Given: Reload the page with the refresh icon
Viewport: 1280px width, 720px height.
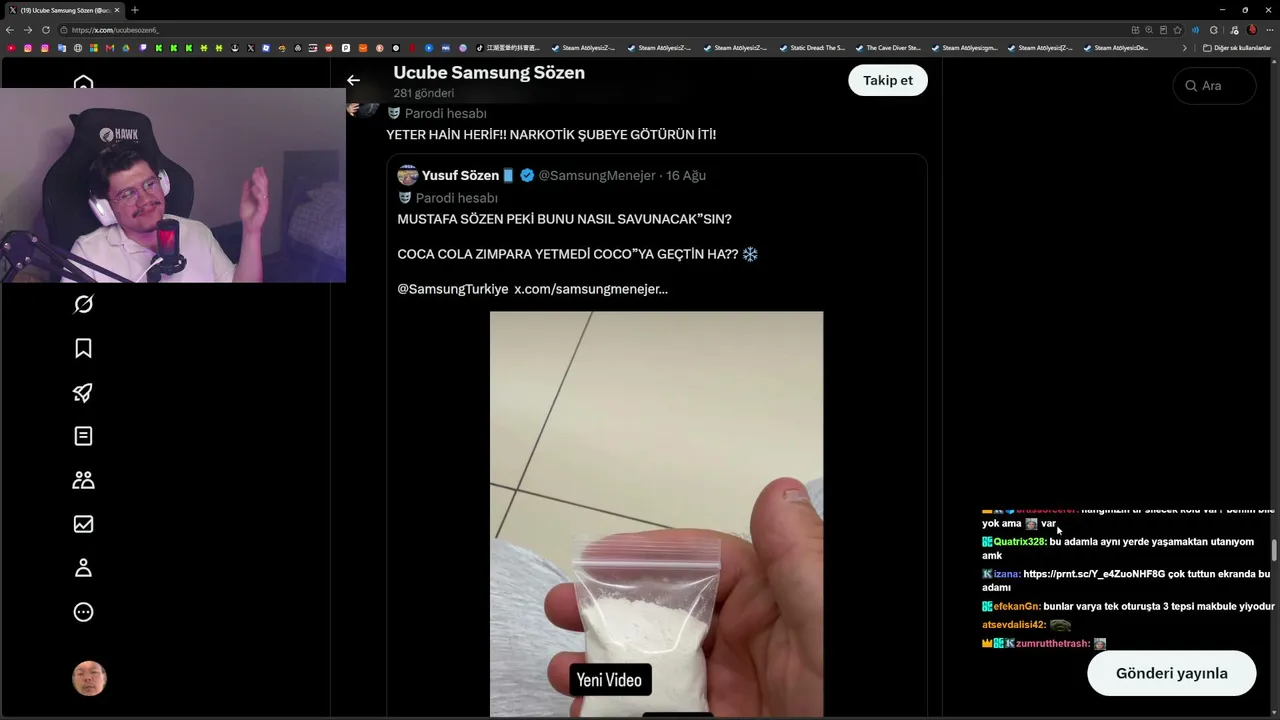Looking at the screenshot, I should [x=45, y=30].
